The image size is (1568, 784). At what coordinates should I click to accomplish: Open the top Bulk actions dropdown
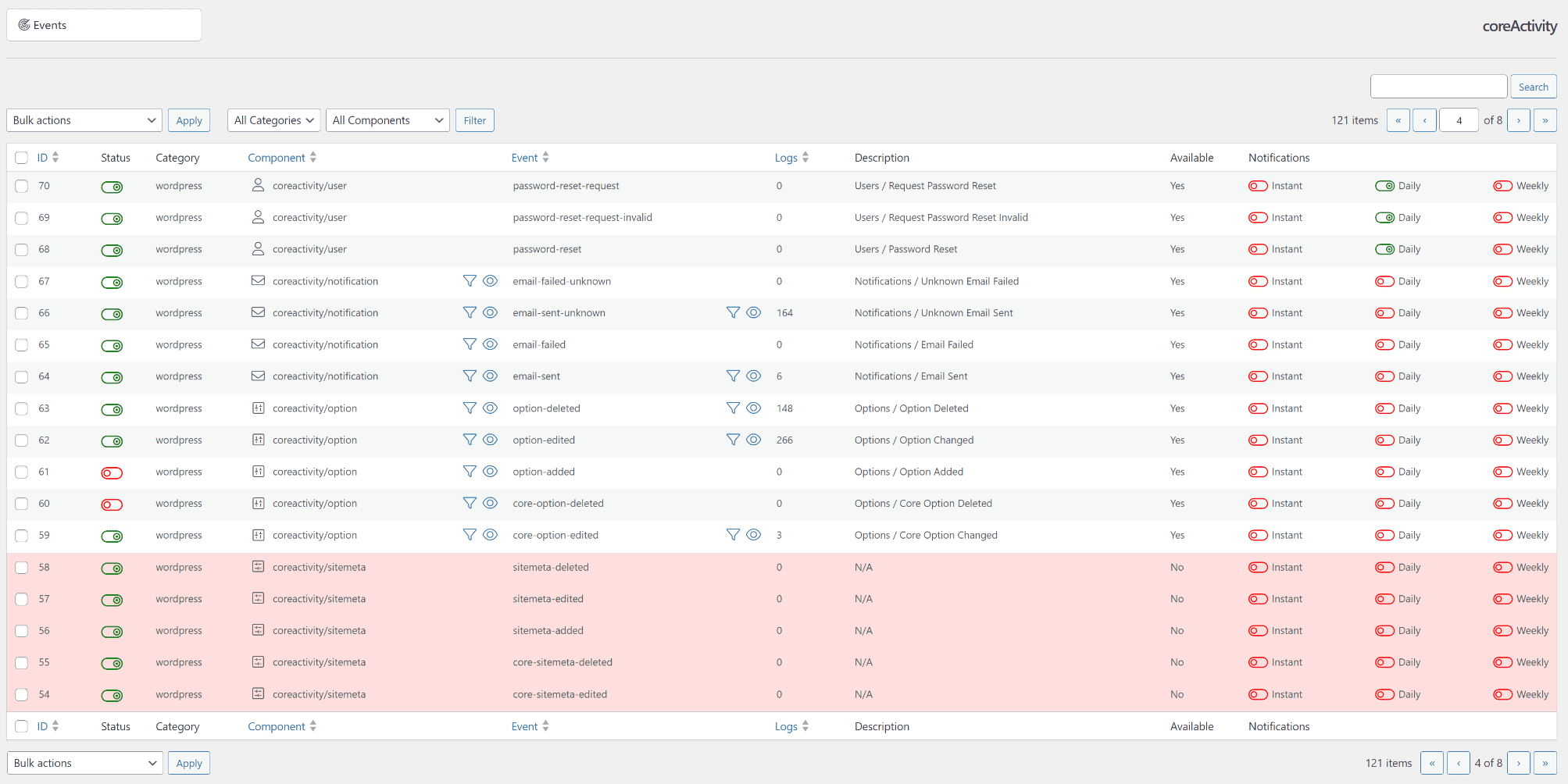[84, 120]
